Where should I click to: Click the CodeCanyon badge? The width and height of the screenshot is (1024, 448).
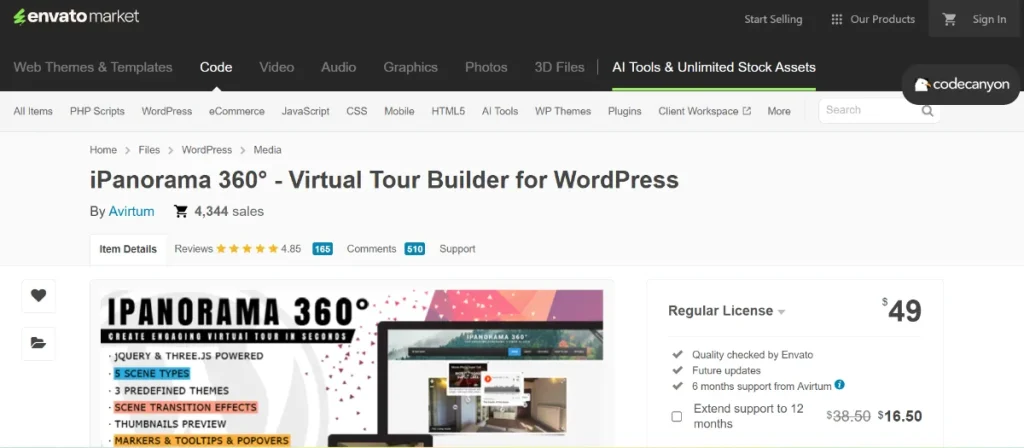click(x=961, y=84)
